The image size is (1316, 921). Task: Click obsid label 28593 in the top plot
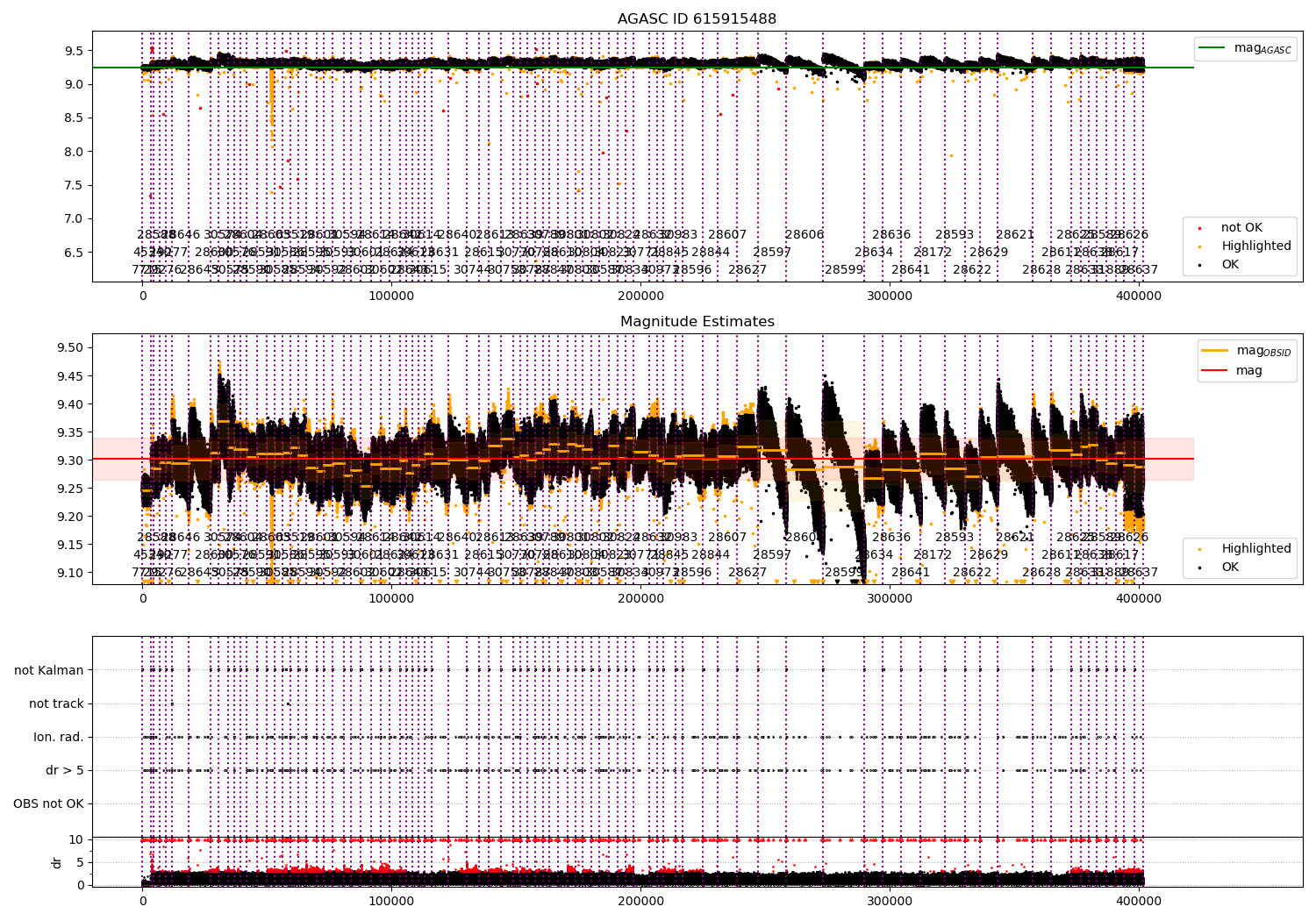coord(955,235)
